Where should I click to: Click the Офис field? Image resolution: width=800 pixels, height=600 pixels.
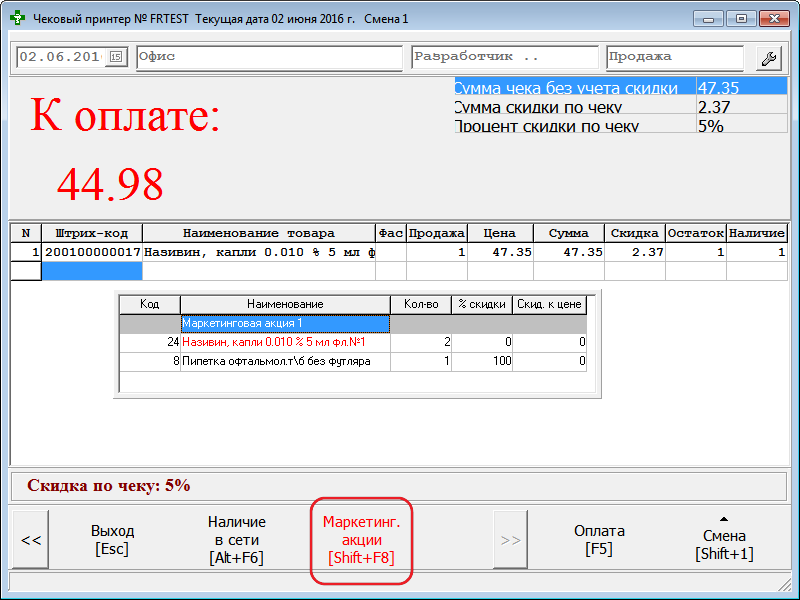268,58
